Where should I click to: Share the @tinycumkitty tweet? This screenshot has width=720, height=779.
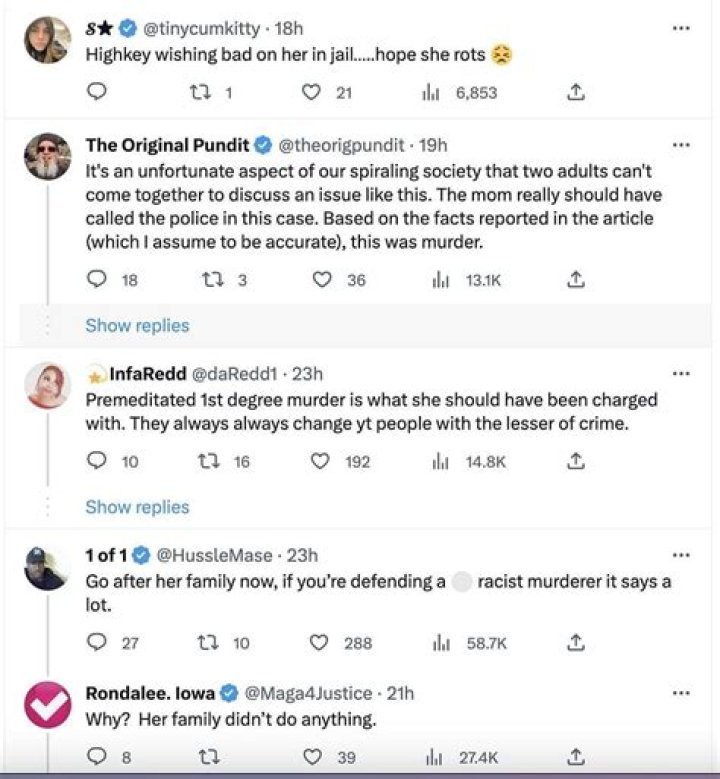point(575,92)
